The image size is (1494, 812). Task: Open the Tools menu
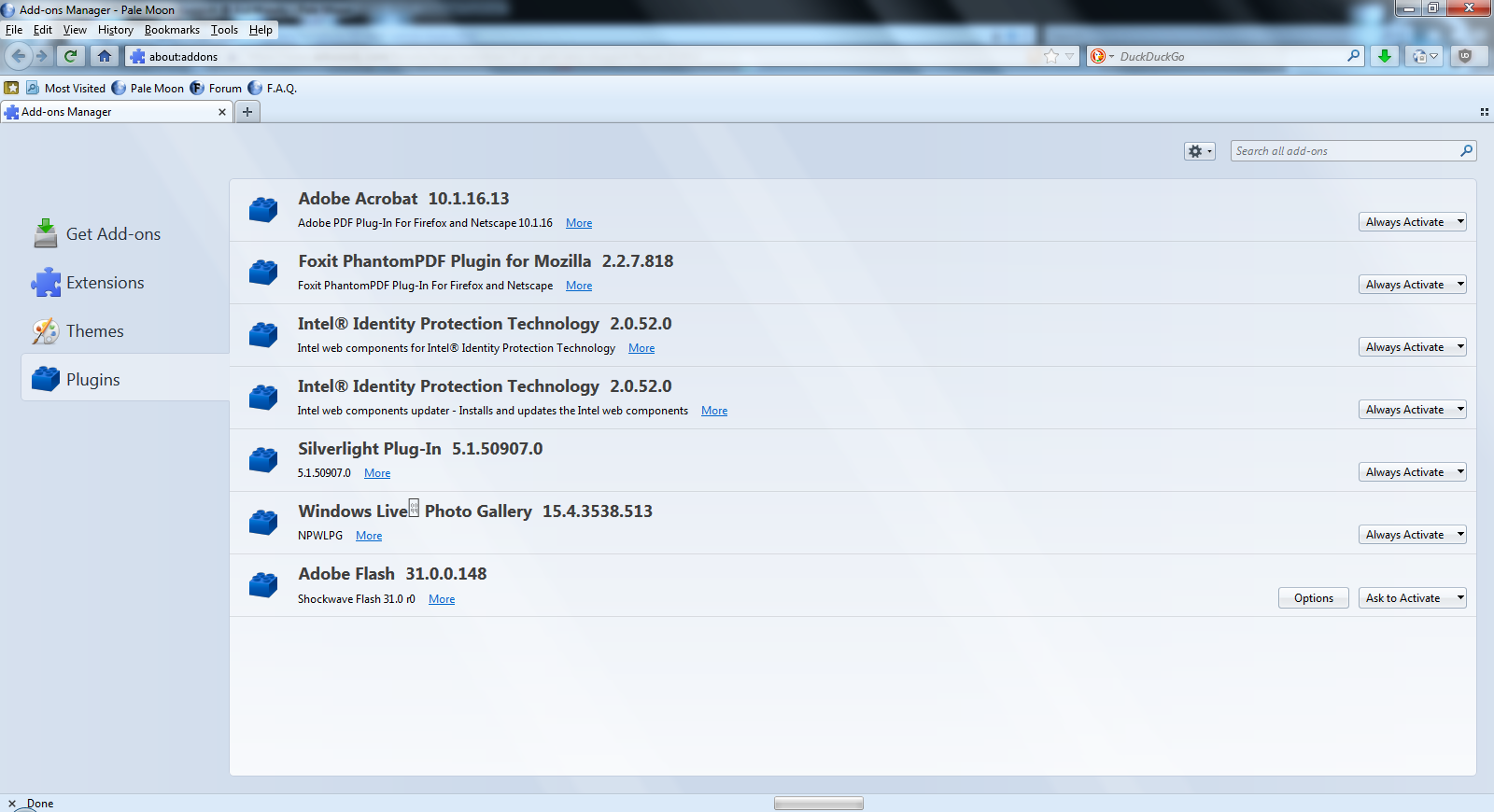tap(224, 30)
